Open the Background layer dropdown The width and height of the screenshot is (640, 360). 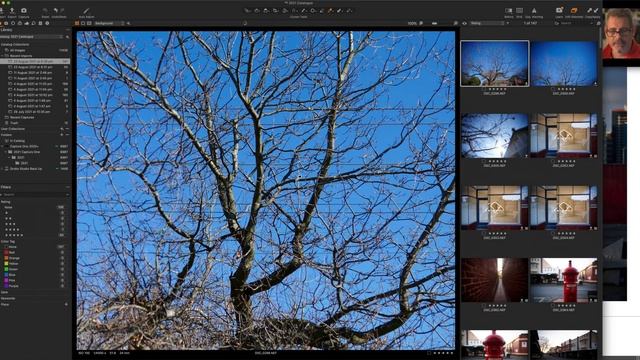[x=109, y=23]
